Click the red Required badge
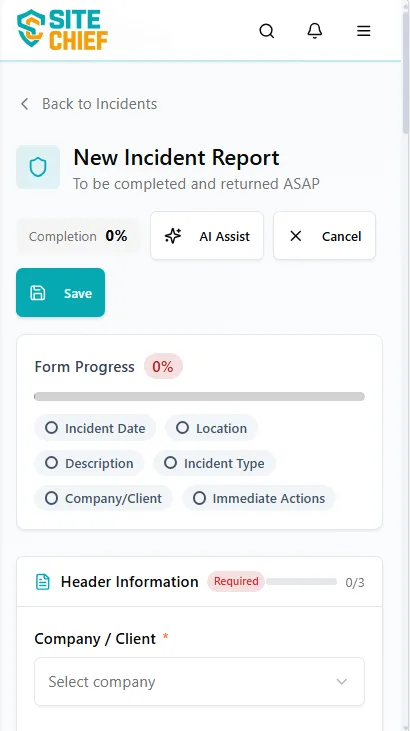The width and height of the screenshot is (410, 731). (236, 581)
